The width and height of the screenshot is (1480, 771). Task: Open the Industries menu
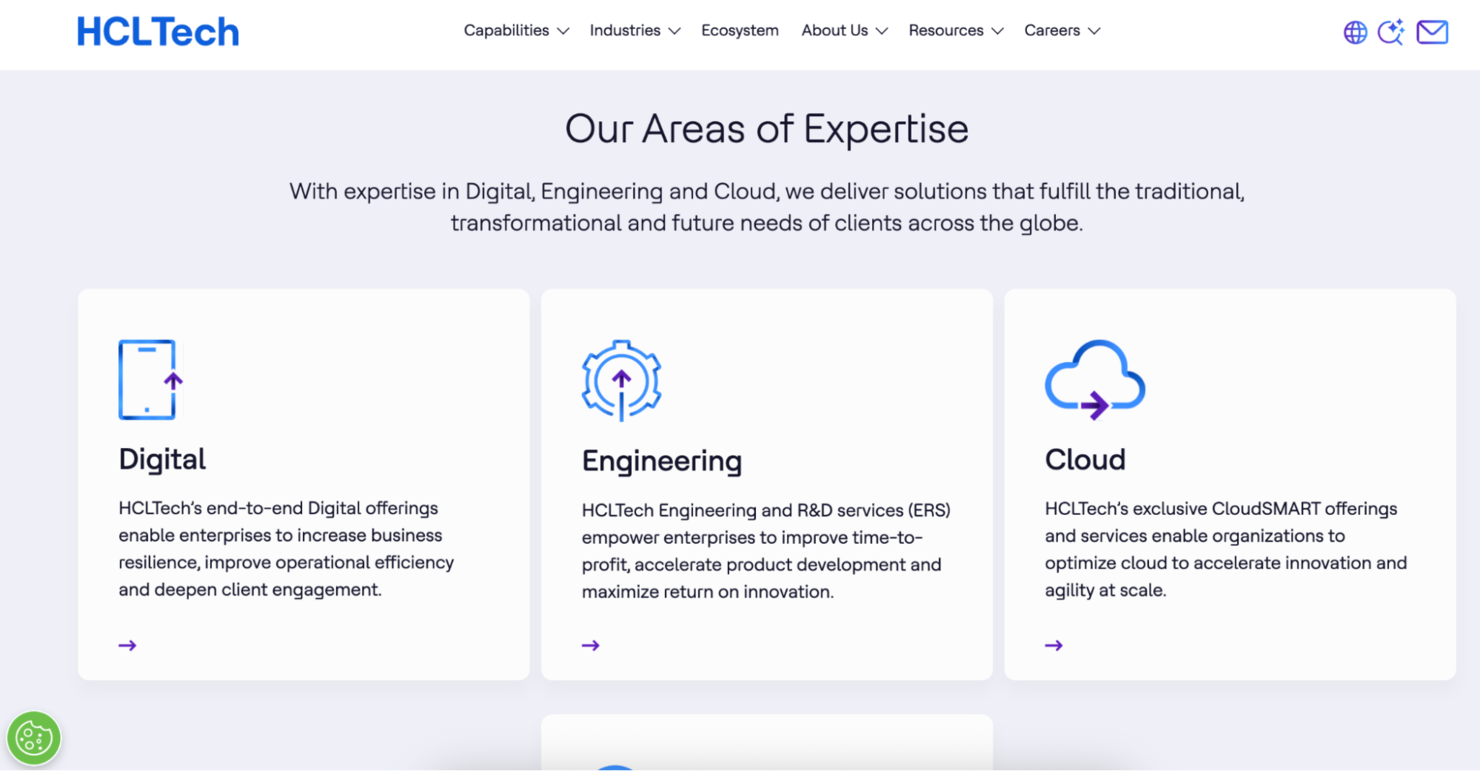(x=625, y=30)
